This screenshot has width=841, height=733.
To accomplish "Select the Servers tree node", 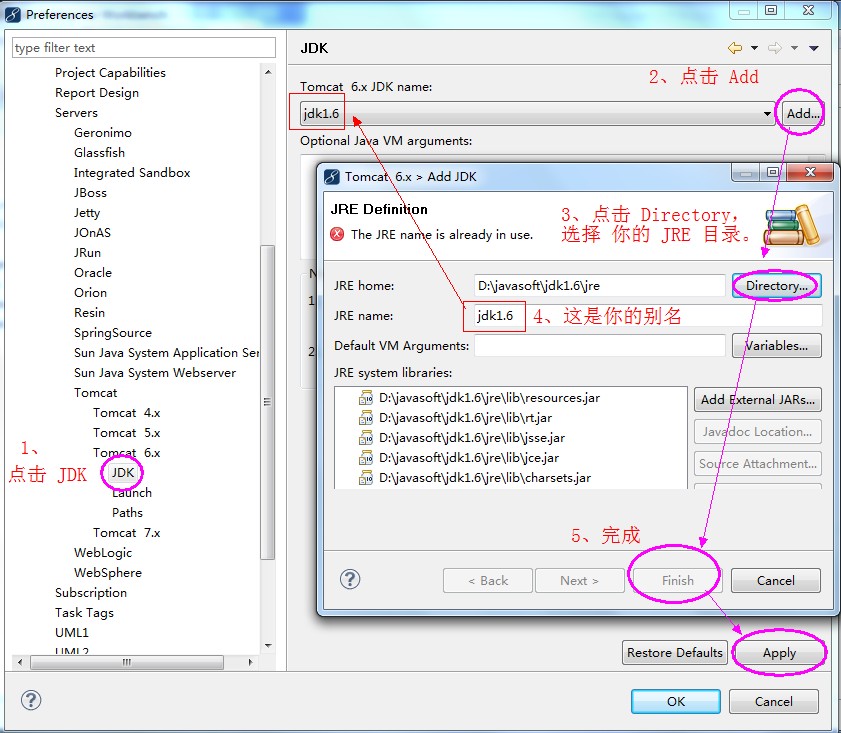I will click(x=76, y=113).
